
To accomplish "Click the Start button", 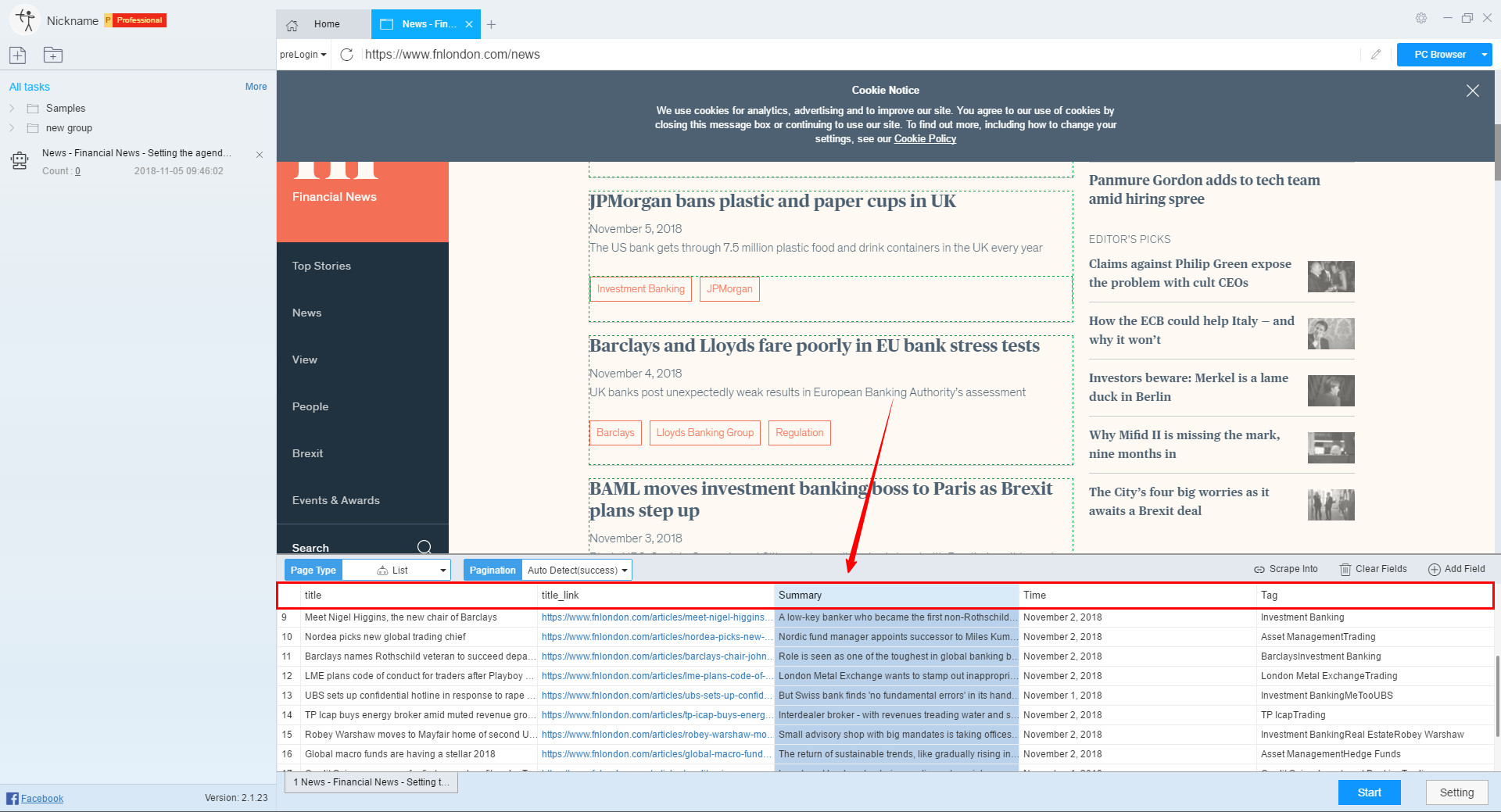I will [1369, 792].
